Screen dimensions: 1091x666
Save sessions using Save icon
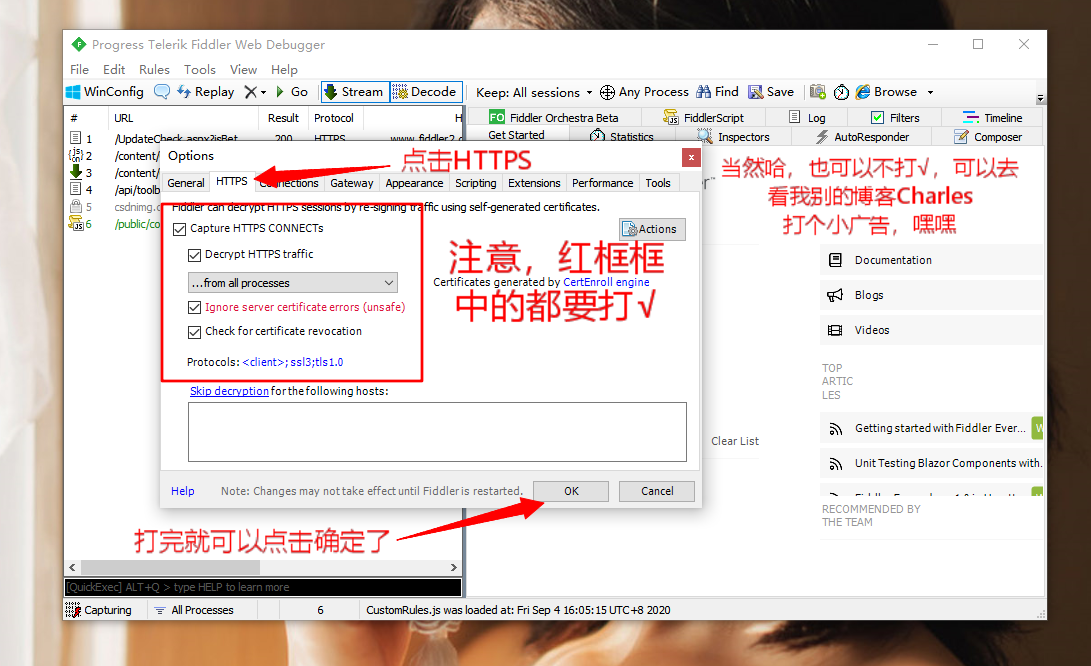pyautogui.click(x=771, y=92)
